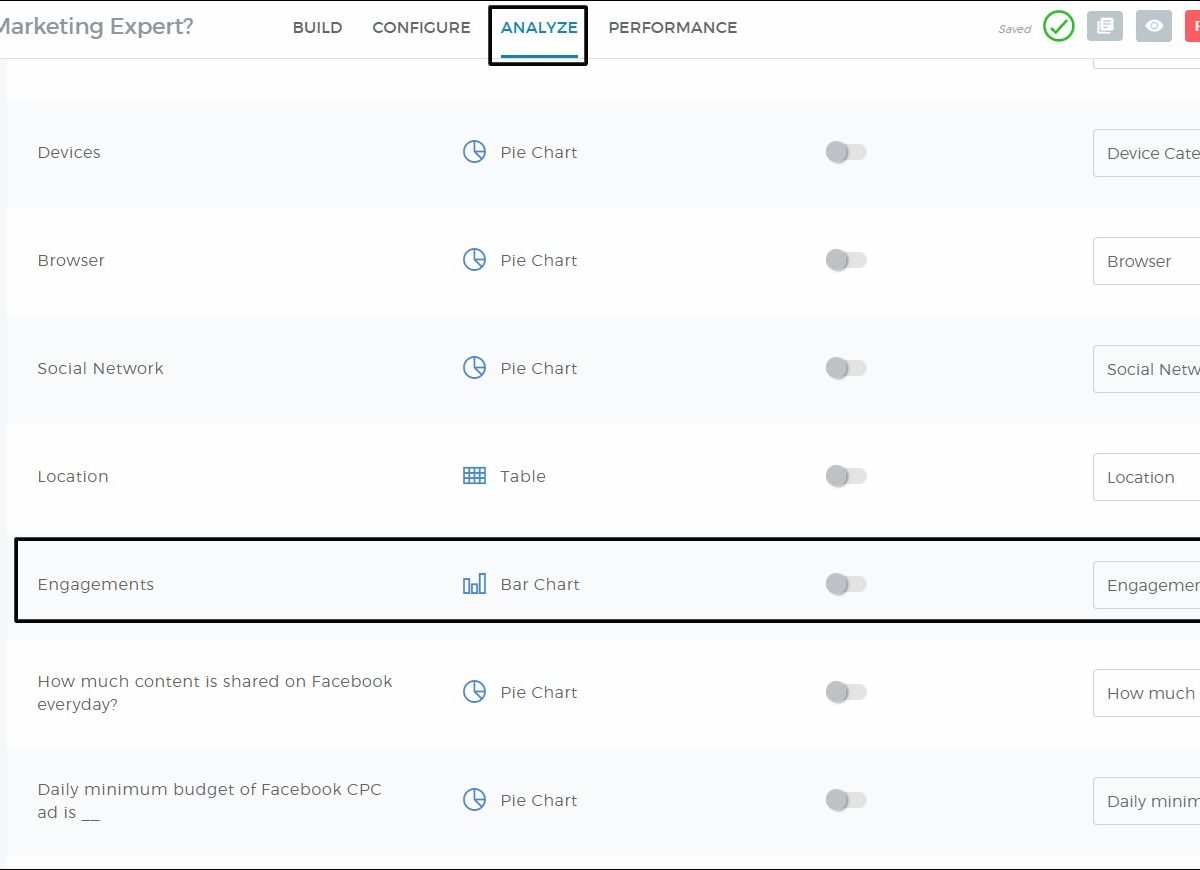Click the Social Network pie chart icon
The image size is (1200, 870).
[474, 368]
